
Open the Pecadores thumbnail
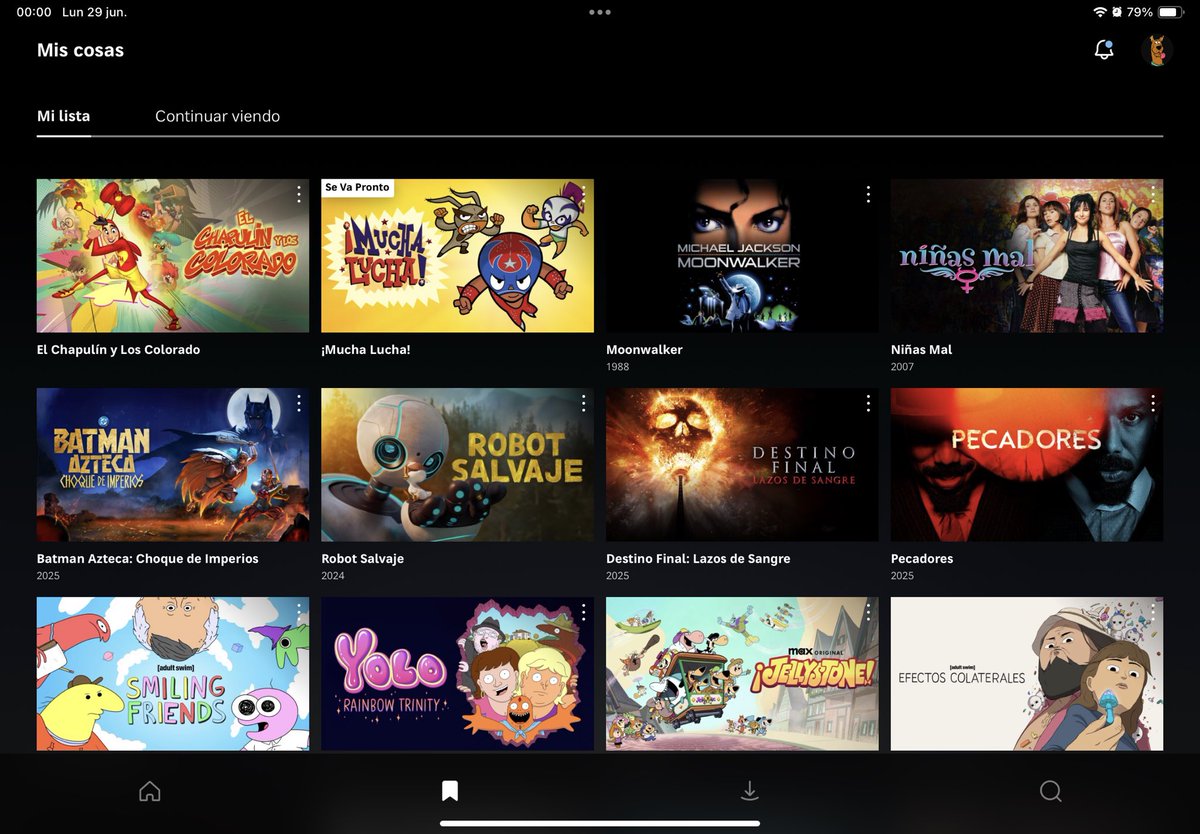[x=1027, y=465]
